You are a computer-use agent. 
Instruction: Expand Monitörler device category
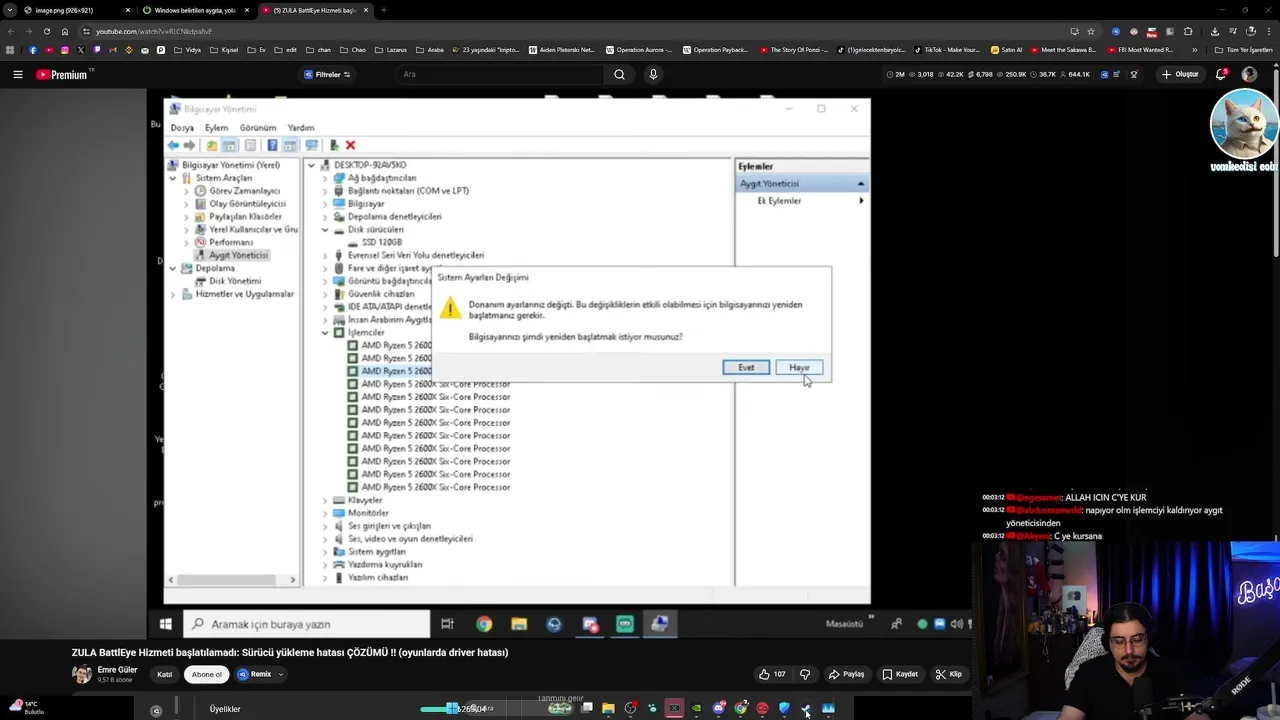325,513
